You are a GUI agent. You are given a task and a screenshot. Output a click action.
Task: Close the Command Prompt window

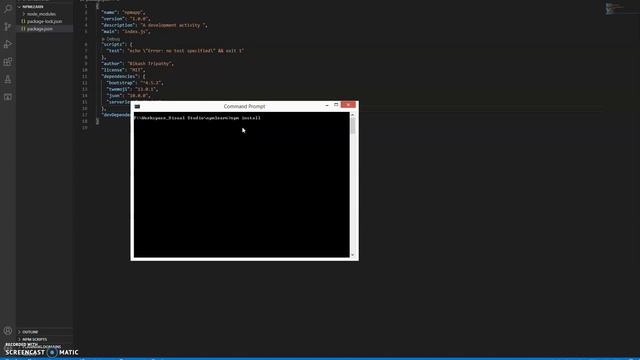[x=348, y=105]
